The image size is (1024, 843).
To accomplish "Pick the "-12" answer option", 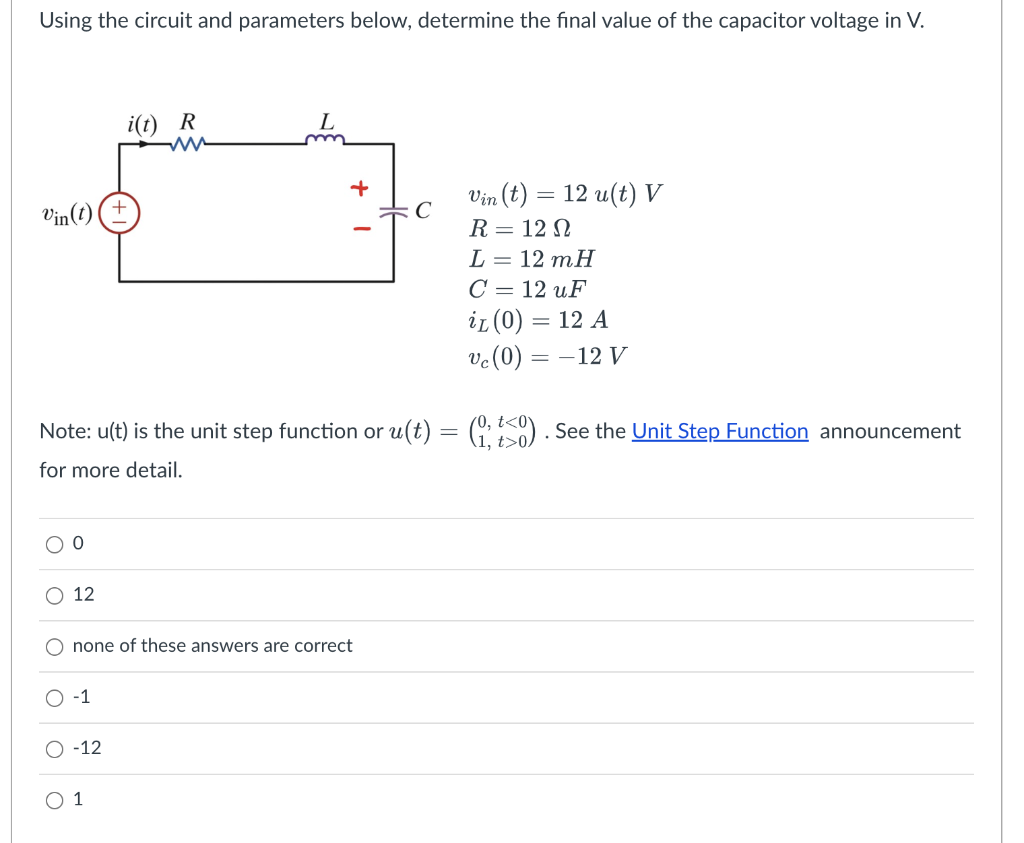I will coord(55,748).
